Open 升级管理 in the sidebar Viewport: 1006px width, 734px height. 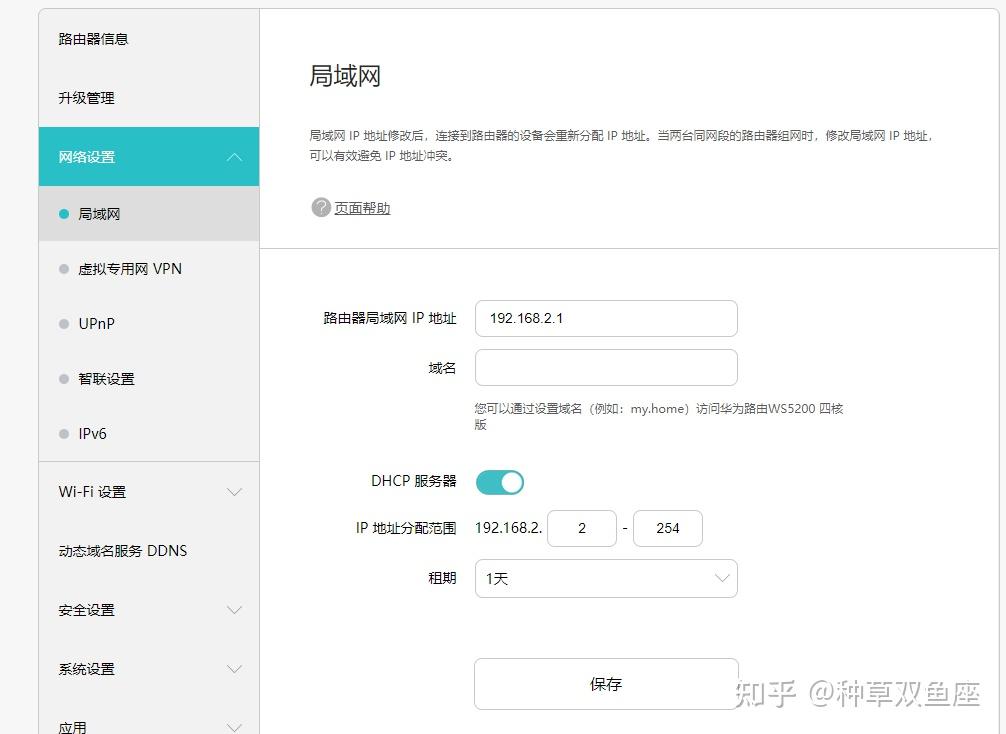coord(86,98)
